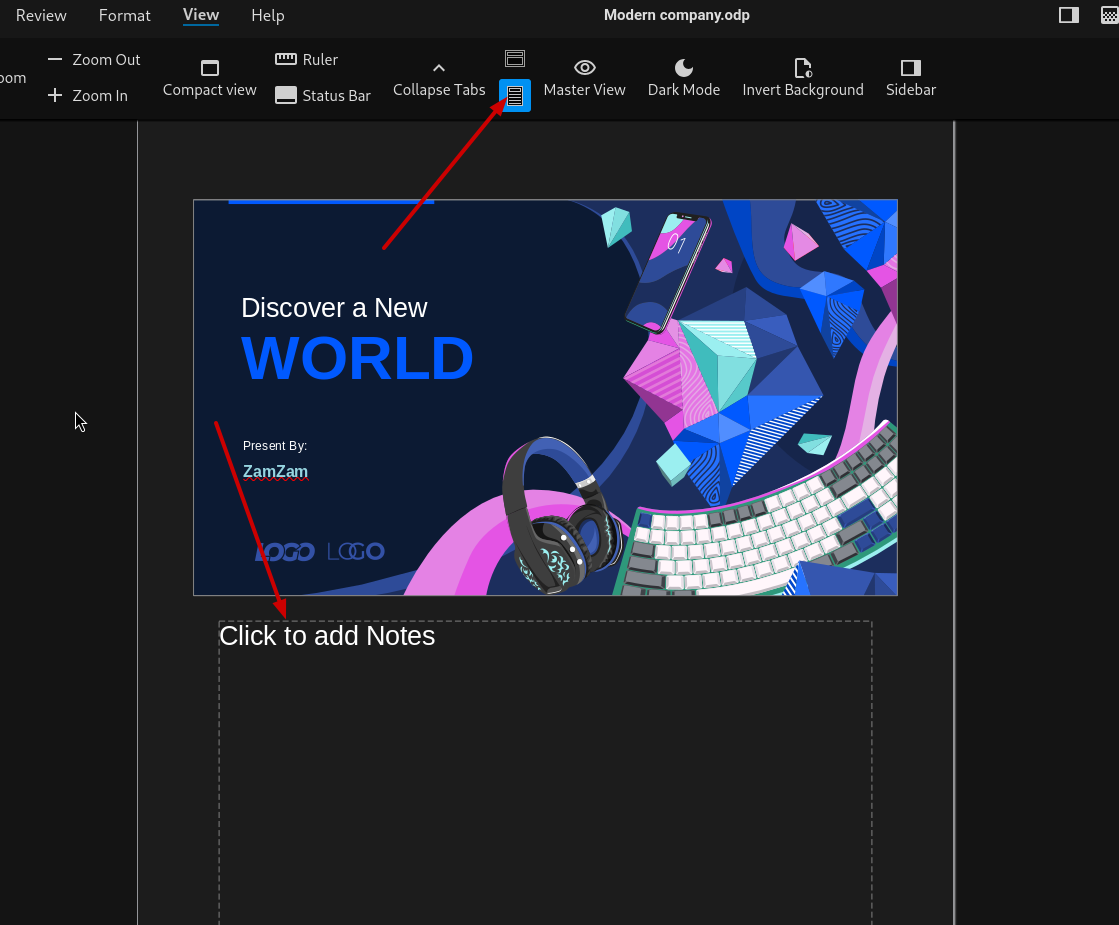Select the highlighted Notes view icon
Image resolution: width=1119 pixels, height=925 pixels.
pyautogui.click(x=515, y=96)
